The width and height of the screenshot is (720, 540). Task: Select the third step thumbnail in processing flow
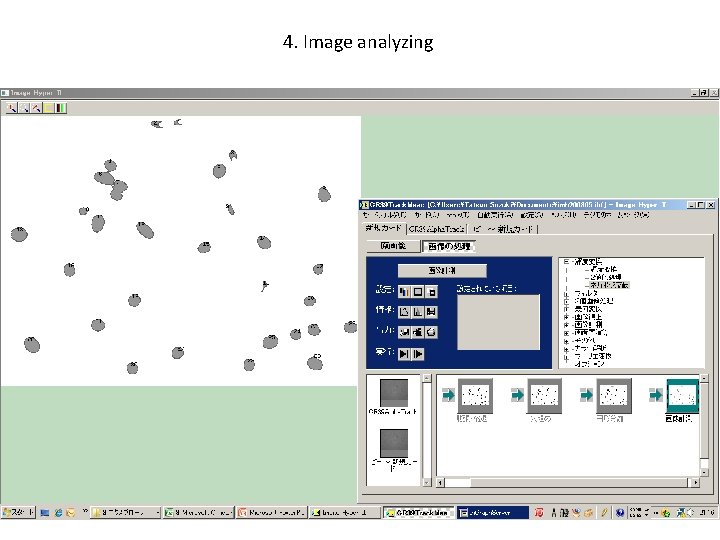pyautogui.click(x=613, y=395)
